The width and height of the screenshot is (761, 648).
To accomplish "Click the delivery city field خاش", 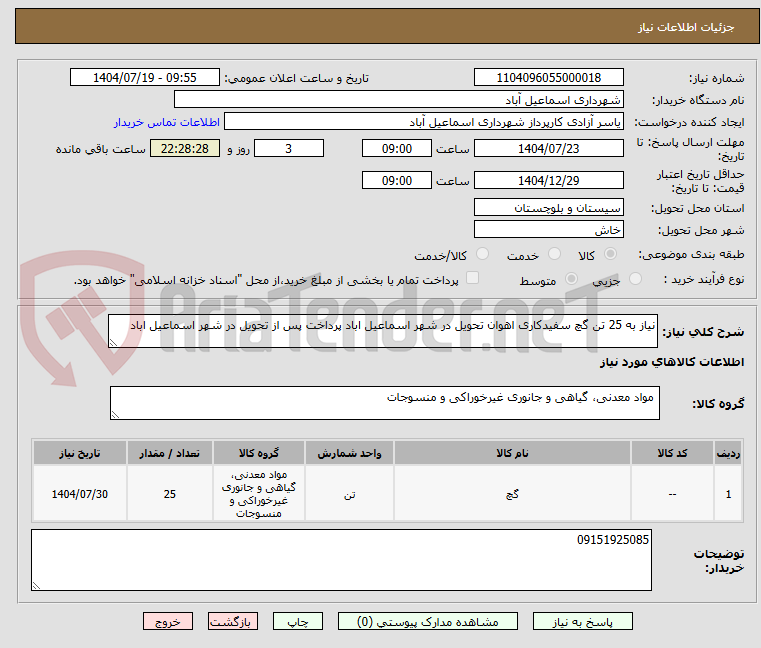I will [548, 230].
